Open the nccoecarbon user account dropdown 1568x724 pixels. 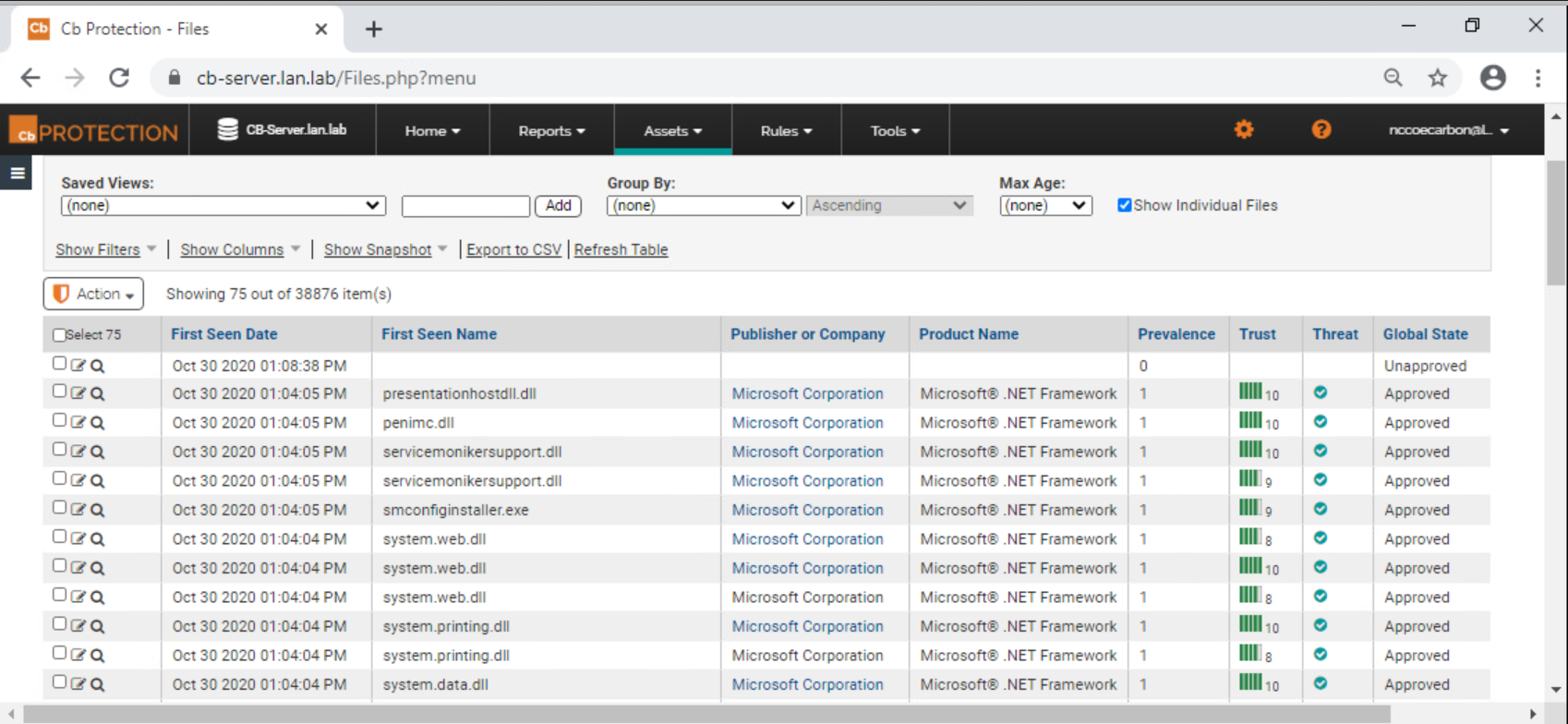point(1448,130)
